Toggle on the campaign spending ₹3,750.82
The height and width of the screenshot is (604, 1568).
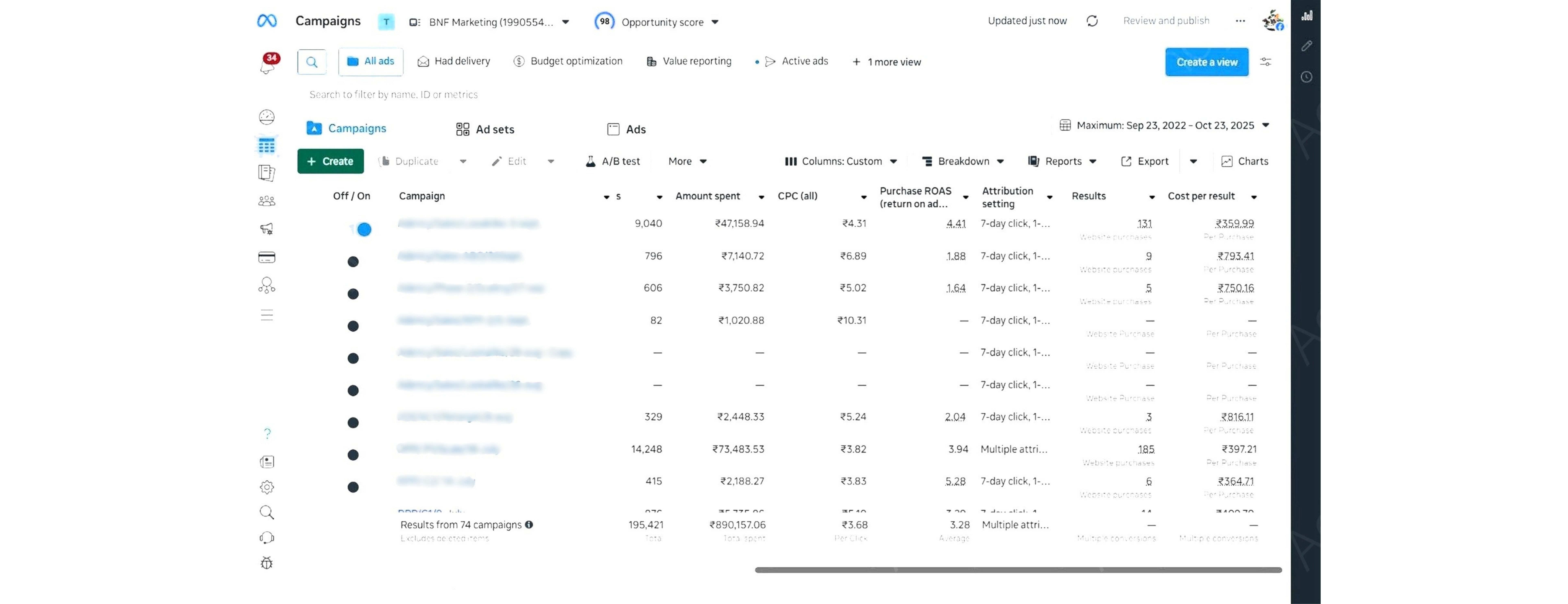tap(353, 294)
